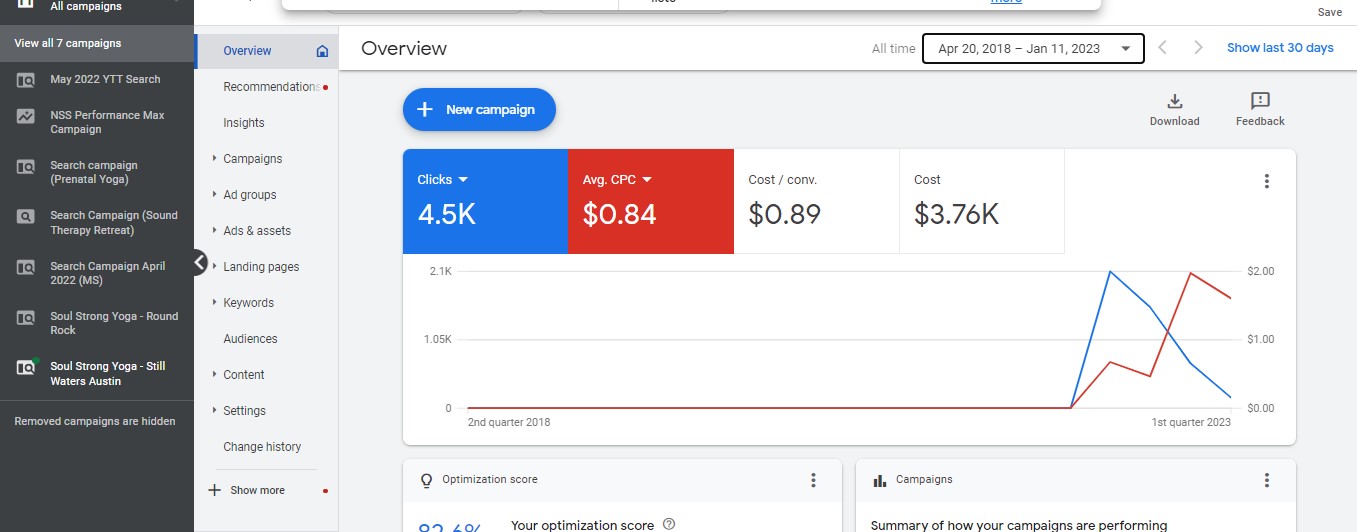Click the plus icon beside Show more

point(214,490)
